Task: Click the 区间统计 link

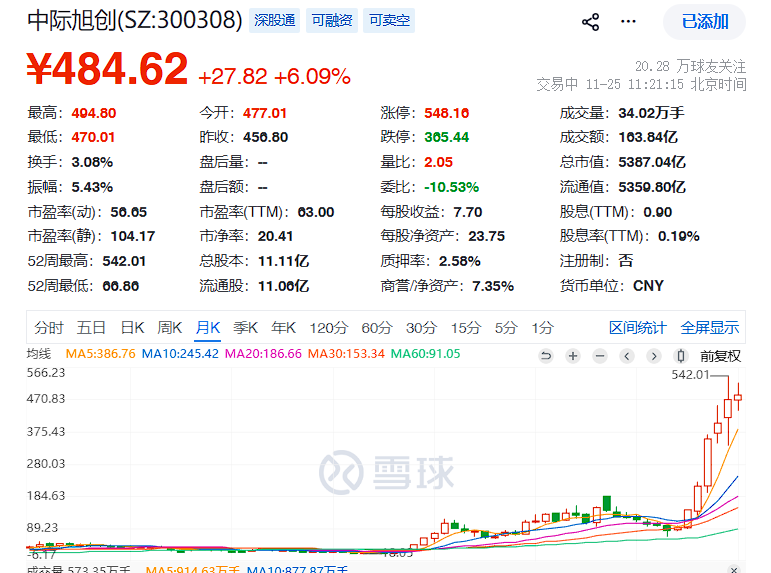Action: (638, 328)
